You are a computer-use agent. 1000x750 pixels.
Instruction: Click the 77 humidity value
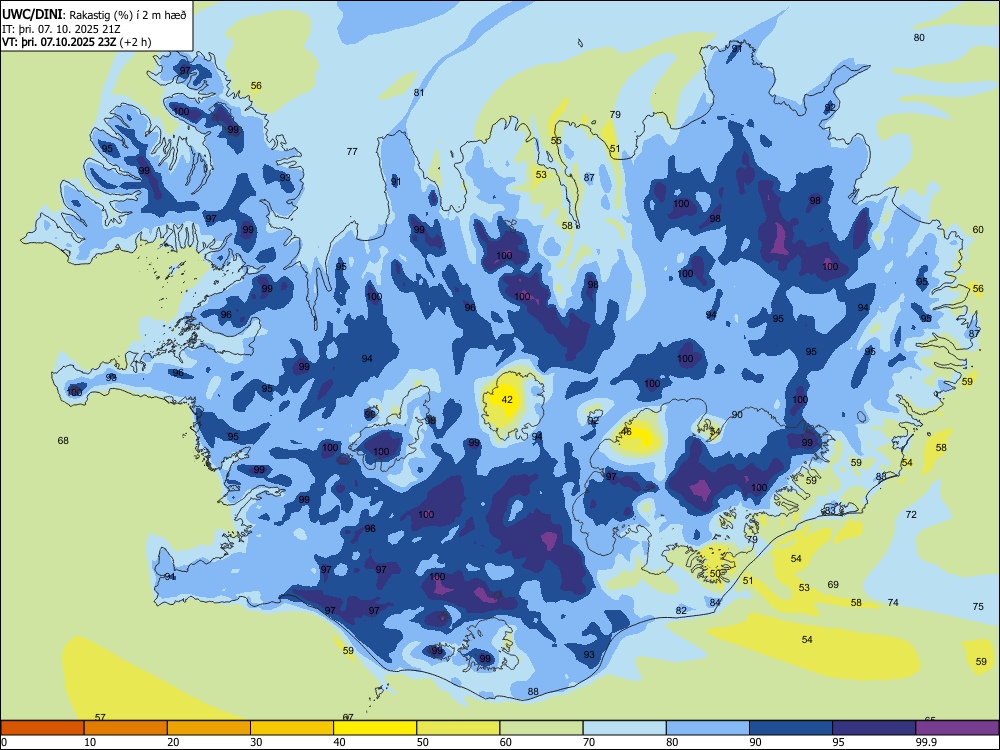pos(352,151)
